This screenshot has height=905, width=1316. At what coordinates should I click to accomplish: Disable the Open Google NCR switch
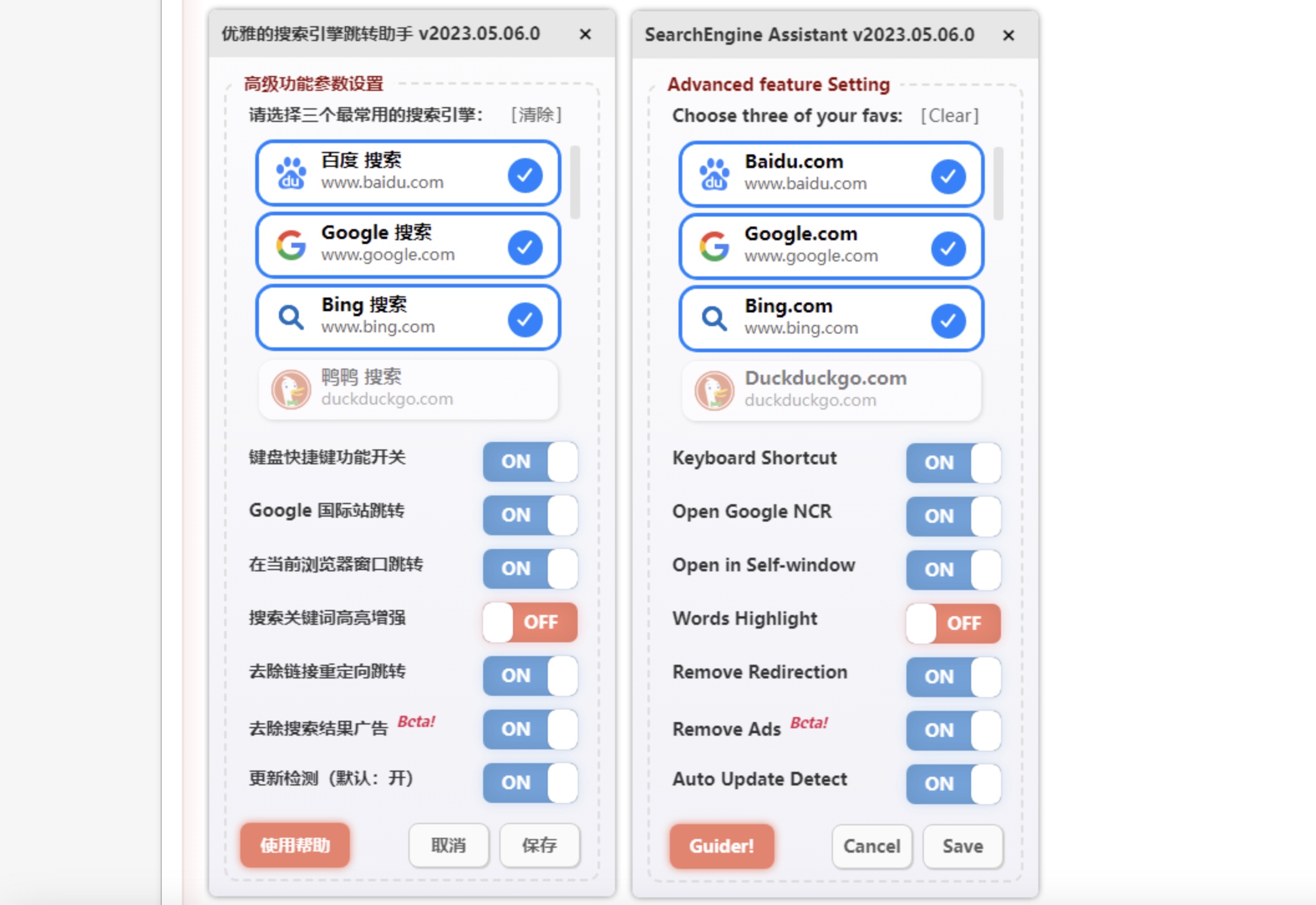coord(953,516)
